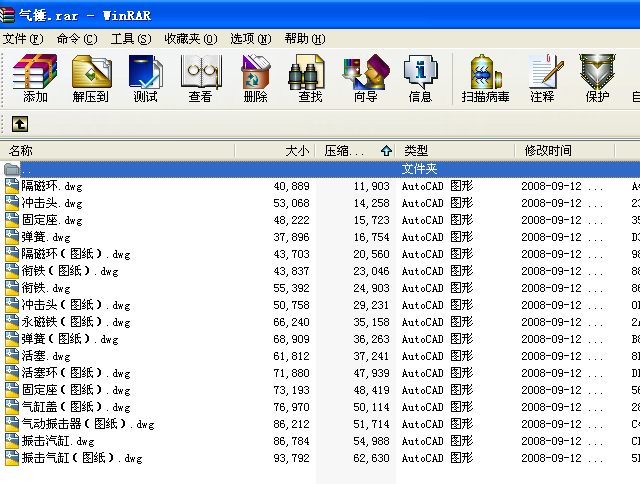Open the 收藏夹(O) menu
The width and height of the screenshot is (640, 484).
pos(191,39)
